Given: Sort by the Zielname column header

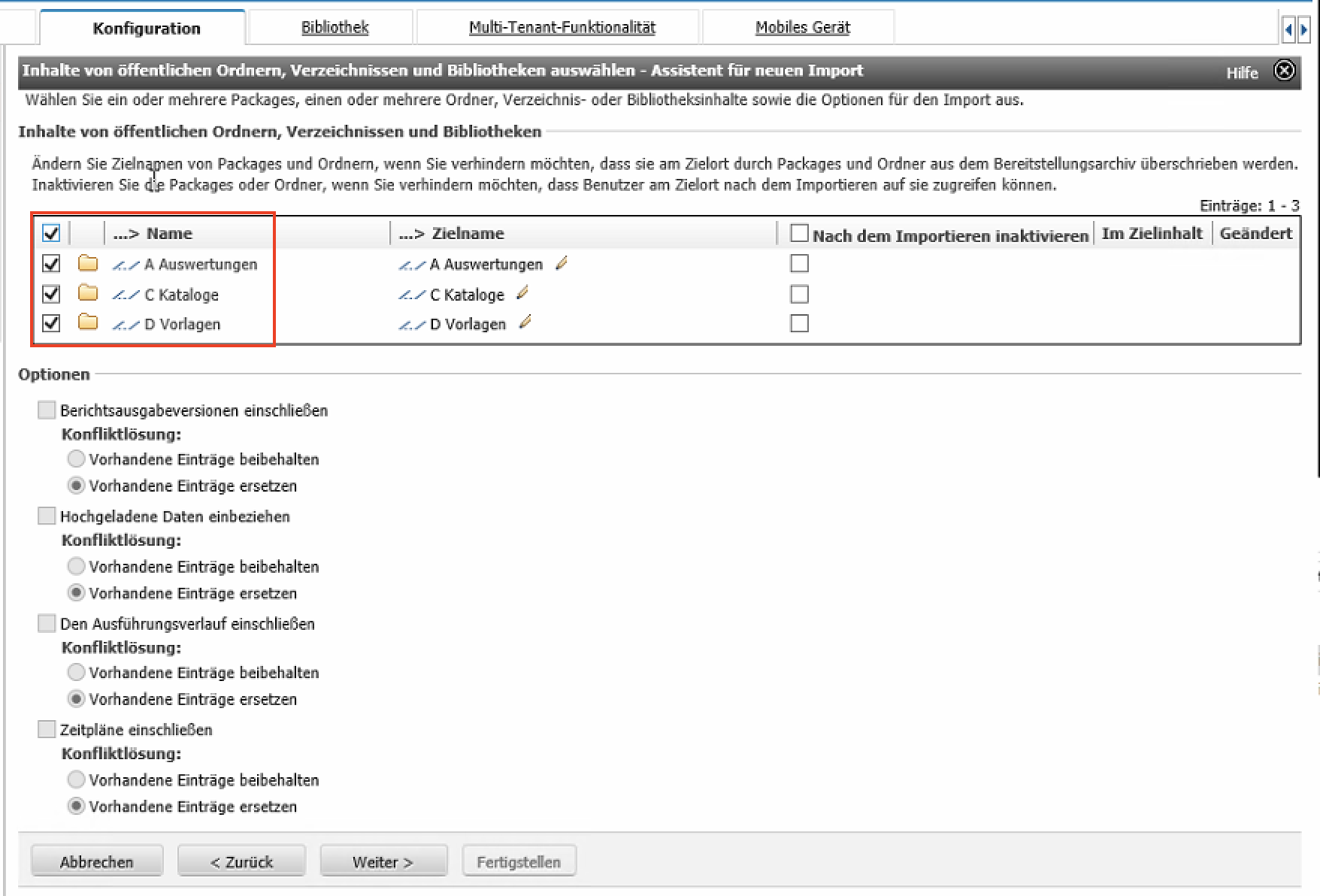Looking at the screenshot, I should coord(468,234).
